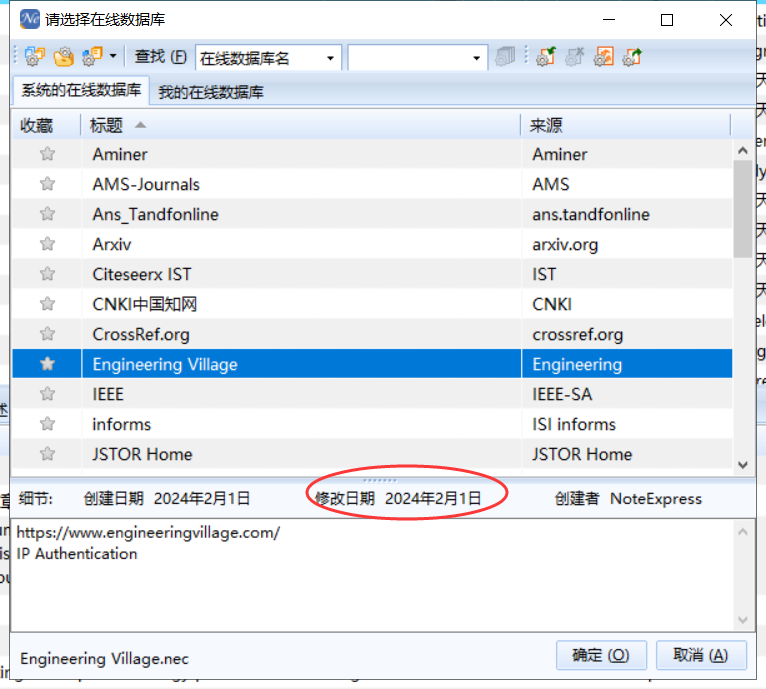Select the informs database title
This screenshot has height=689, width=766.
coord(122,424)
